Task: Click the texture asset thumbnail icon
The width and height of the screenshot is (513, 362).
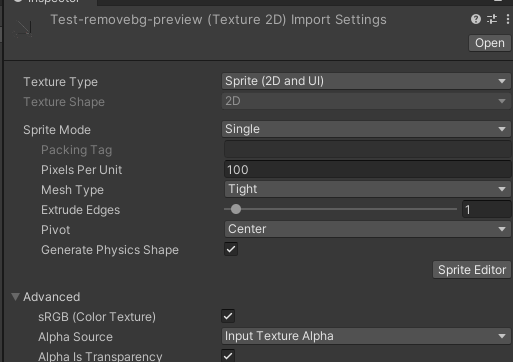Action: 23,28
